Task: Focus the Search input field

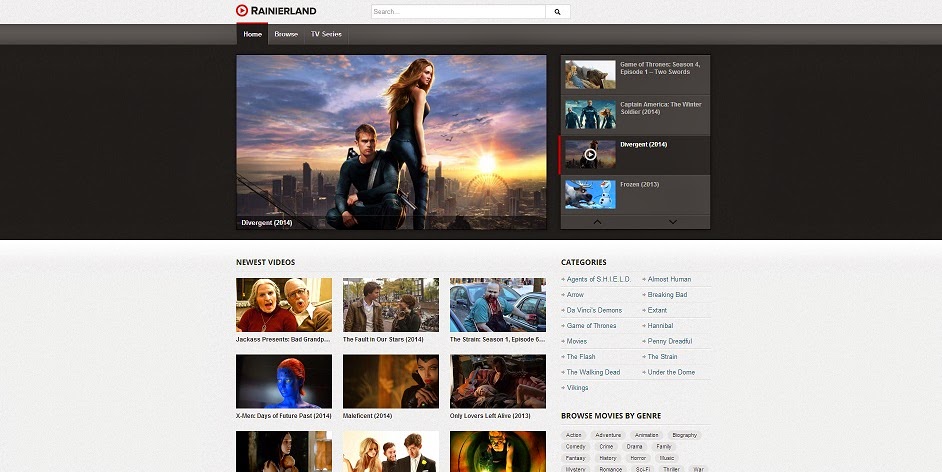Action: (x=458, y=11)
